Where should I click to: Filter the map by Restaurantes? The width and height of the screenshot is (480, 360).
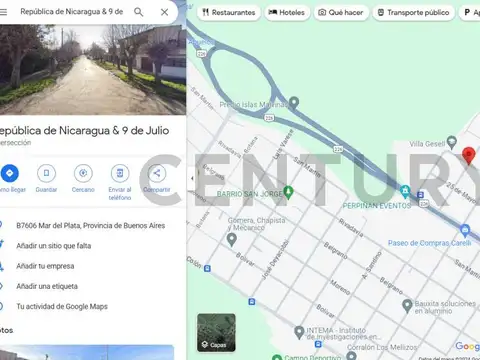(x=229, y=13)
